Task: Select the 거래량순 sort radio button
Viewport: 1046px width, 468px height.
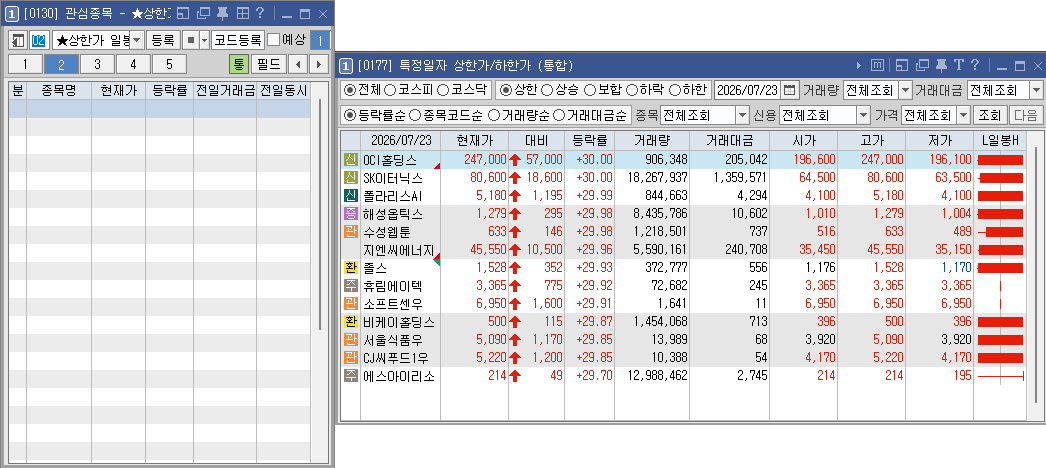Action: coord(494,115)
